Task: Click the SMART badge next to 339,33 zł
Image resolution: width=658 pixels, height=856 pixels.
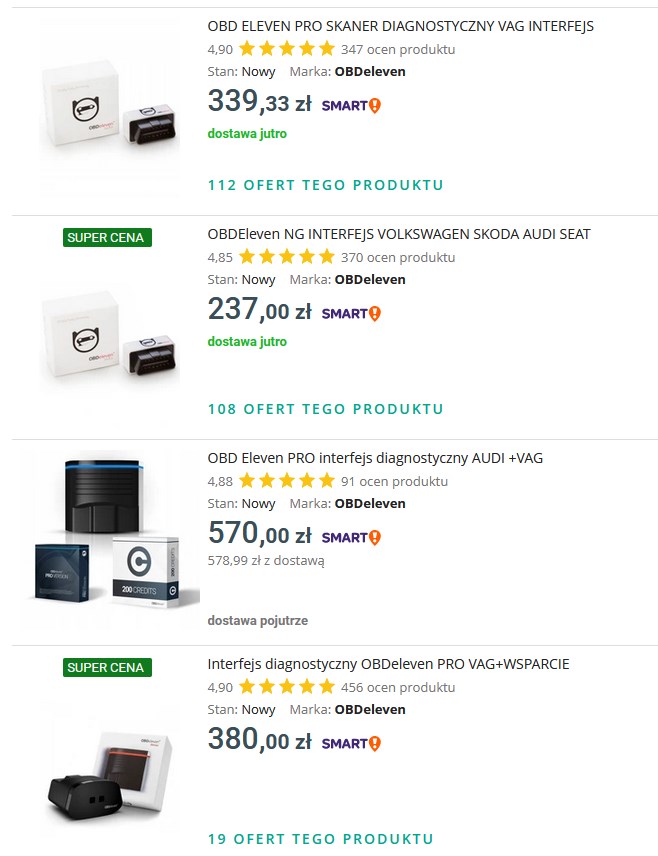Action: (x=351, y=105)
